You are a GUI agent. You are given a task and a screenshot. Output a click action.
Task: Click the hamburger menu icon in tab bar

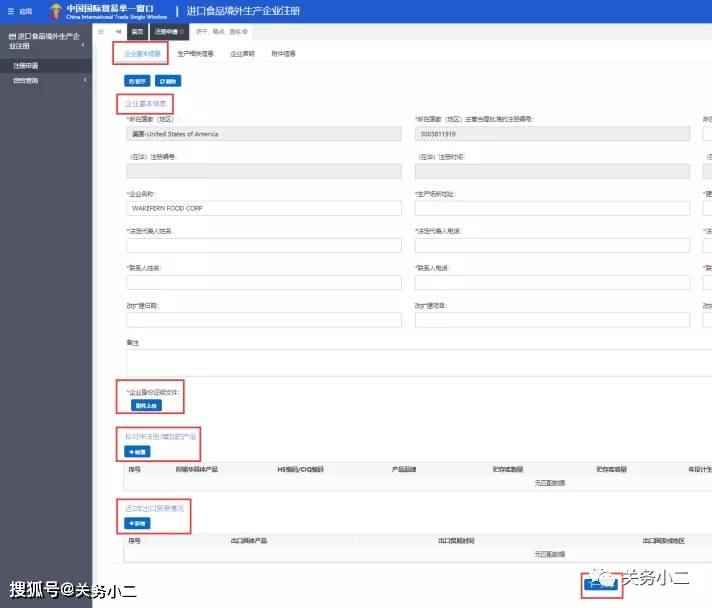[x=102, y=32]
